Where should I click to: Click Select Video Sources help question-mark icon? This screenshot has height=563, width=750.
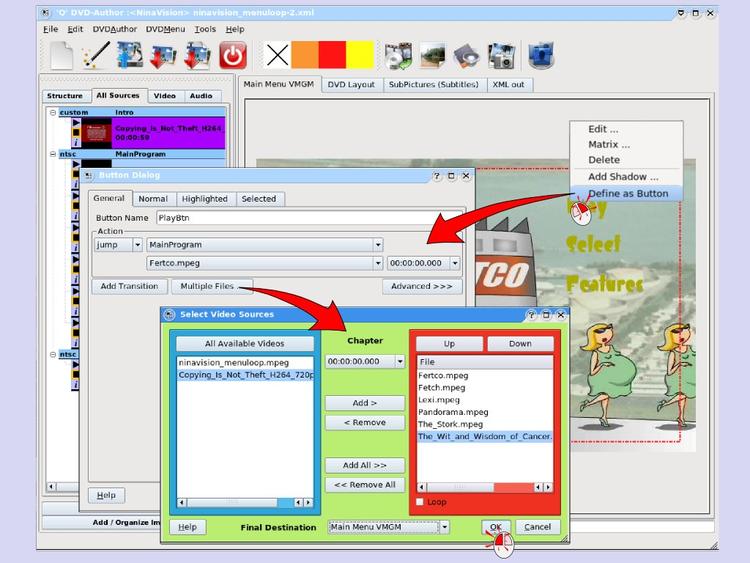pyautogui.click(x=531, y=315)
